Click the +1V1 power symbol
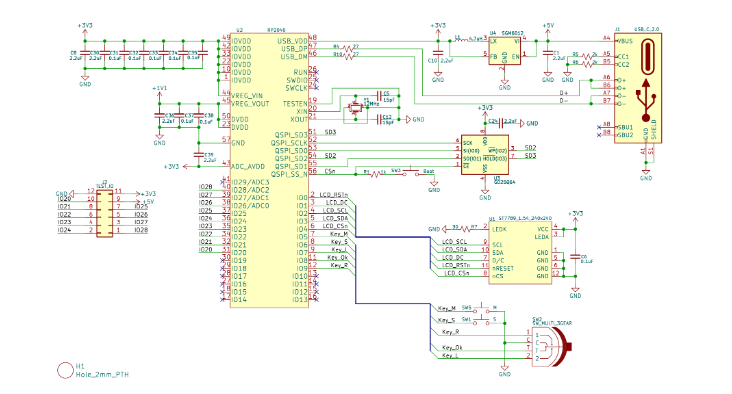 pos(159,91)
